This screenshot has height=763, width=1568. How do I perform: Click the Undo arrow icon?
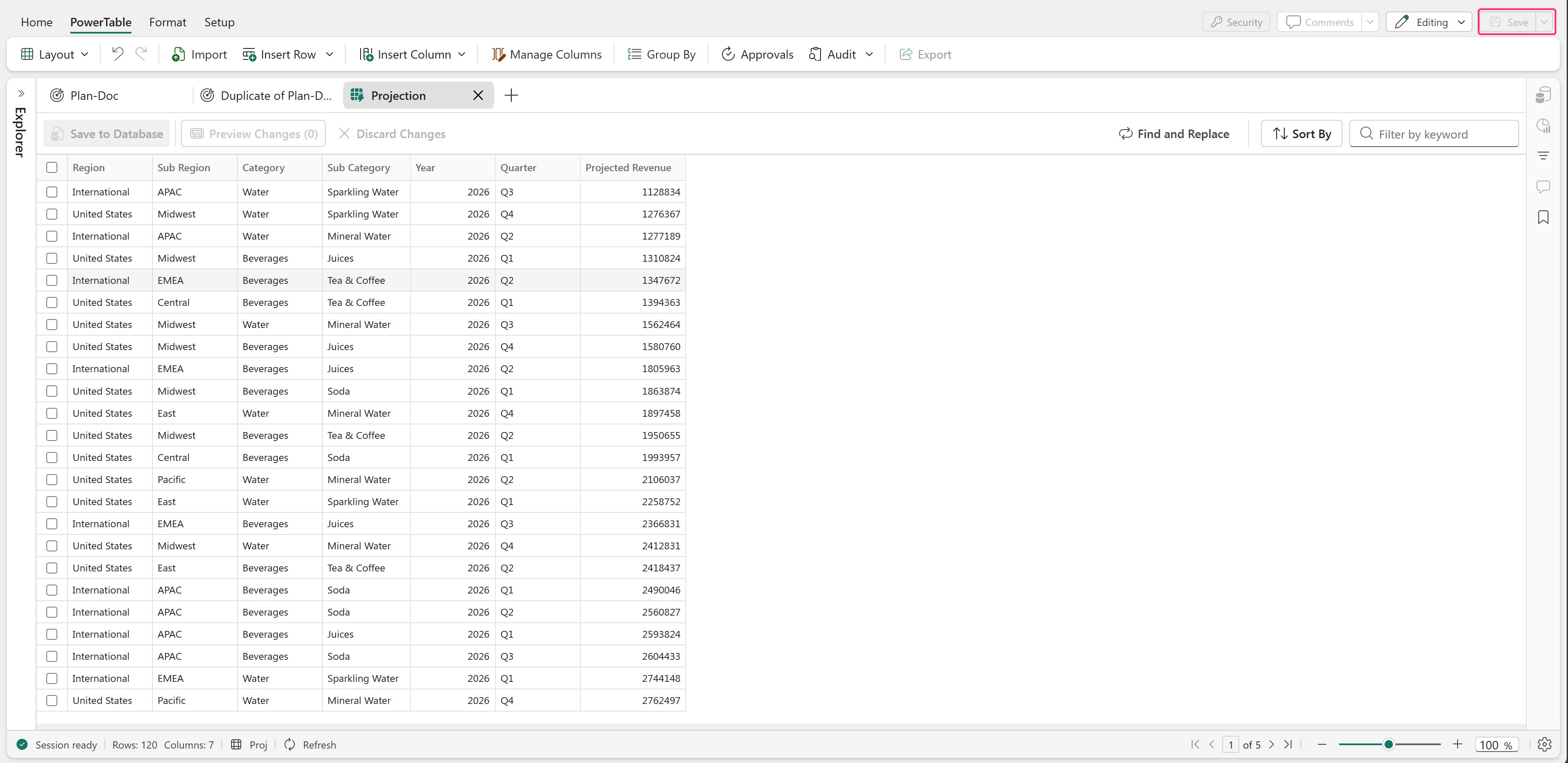[x=118, y=54]
